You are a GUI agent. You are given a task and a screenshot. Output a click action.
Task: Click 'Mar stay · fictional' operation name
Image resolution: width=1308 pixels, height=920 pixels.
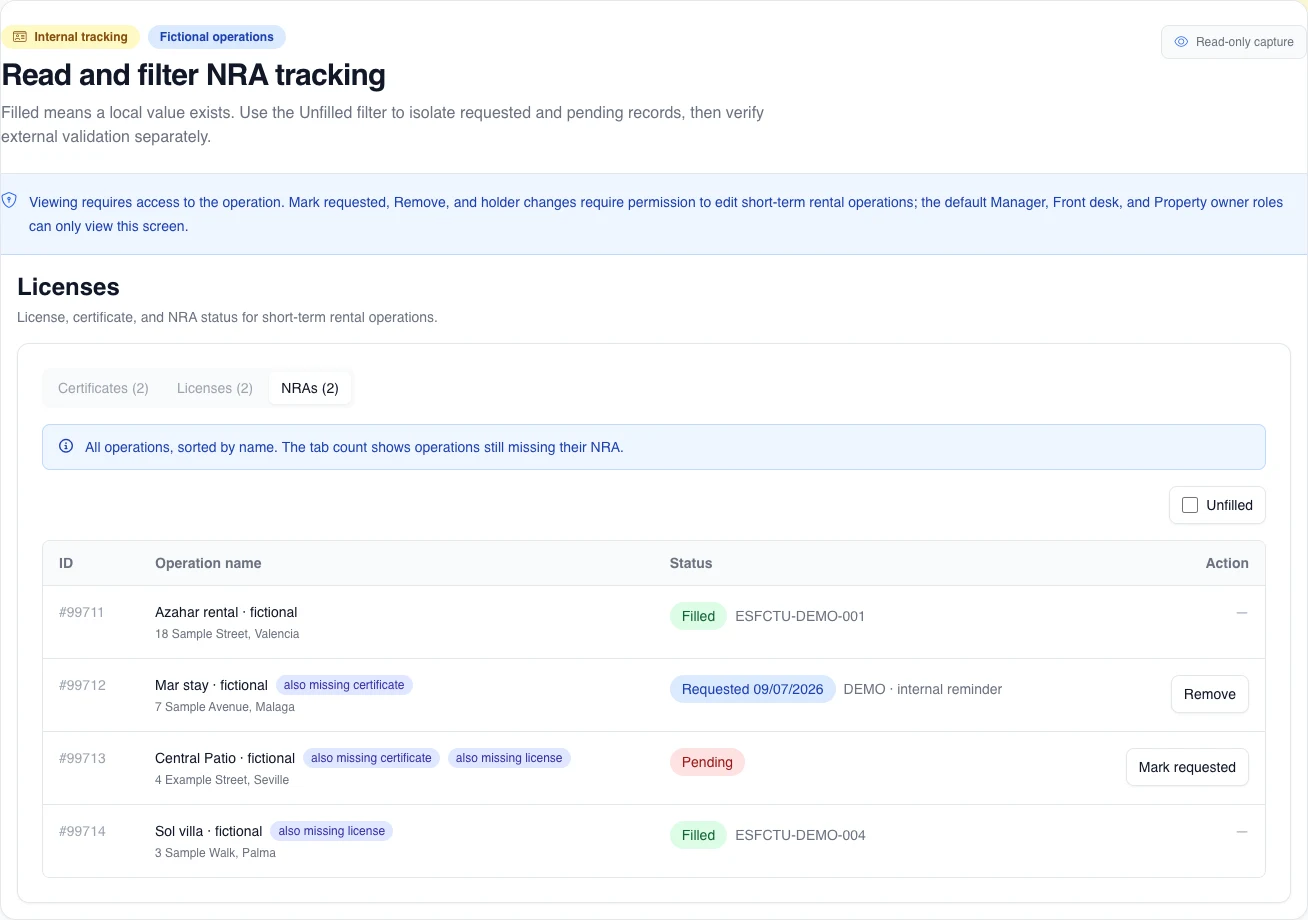point(211,685)
